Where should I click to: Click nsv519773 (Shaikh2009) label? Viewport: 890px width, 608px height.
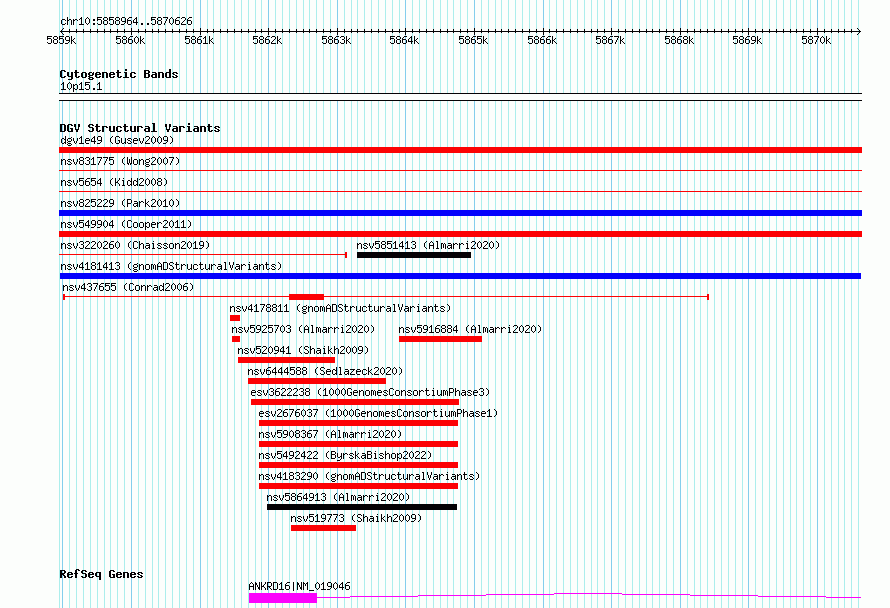tap(356, 518)
